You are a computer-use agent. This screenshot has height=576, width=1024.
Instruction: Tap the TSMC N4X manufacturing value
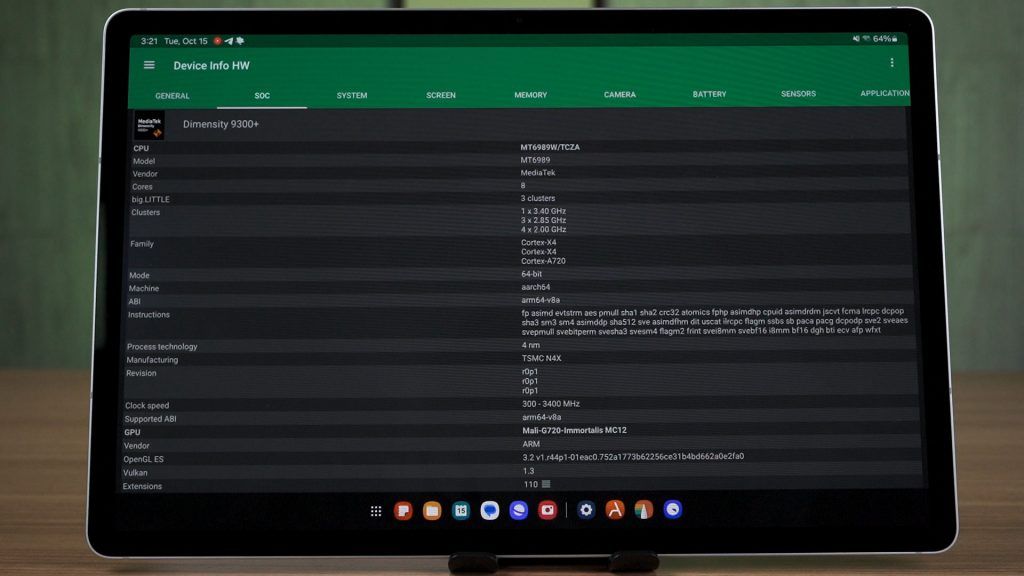[541, 358]
